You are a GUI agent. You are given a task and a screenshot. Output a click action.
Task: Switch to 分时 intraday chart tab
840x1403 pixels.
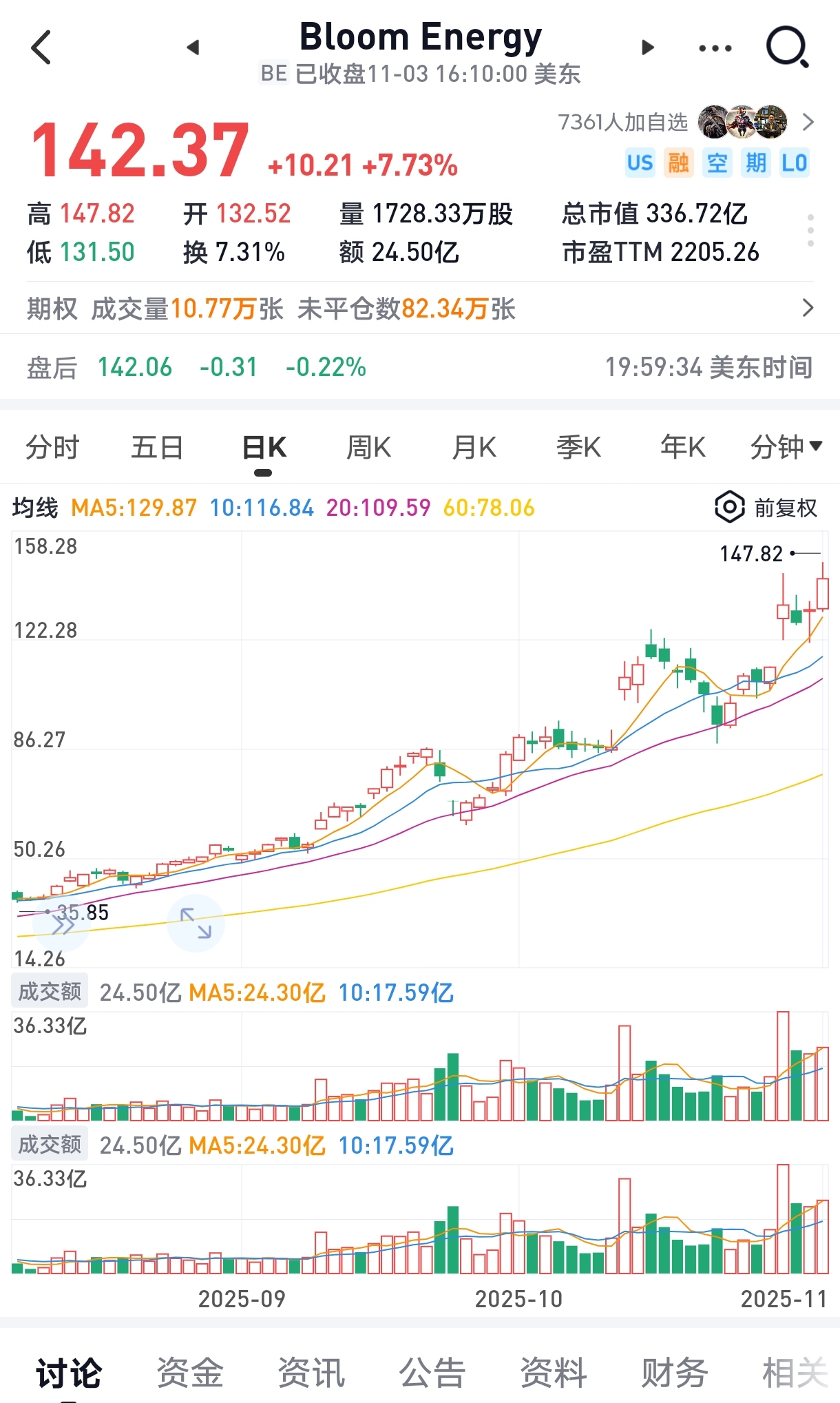click(52, 448)
